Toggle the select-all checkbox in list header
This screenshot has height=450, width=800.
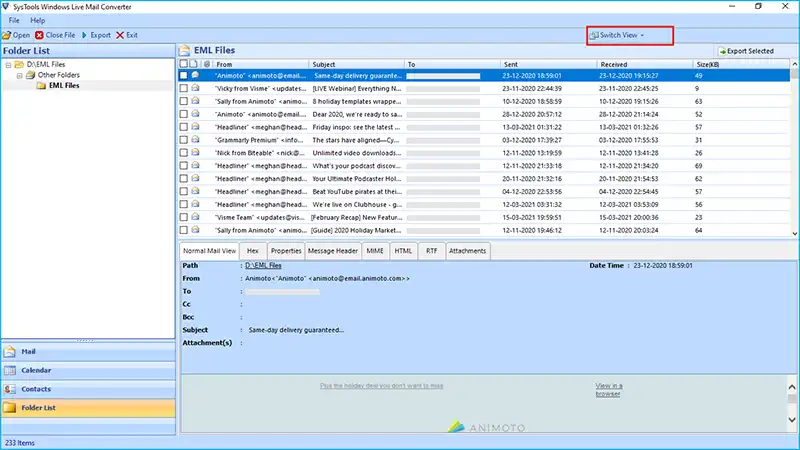tap(184, 64)
